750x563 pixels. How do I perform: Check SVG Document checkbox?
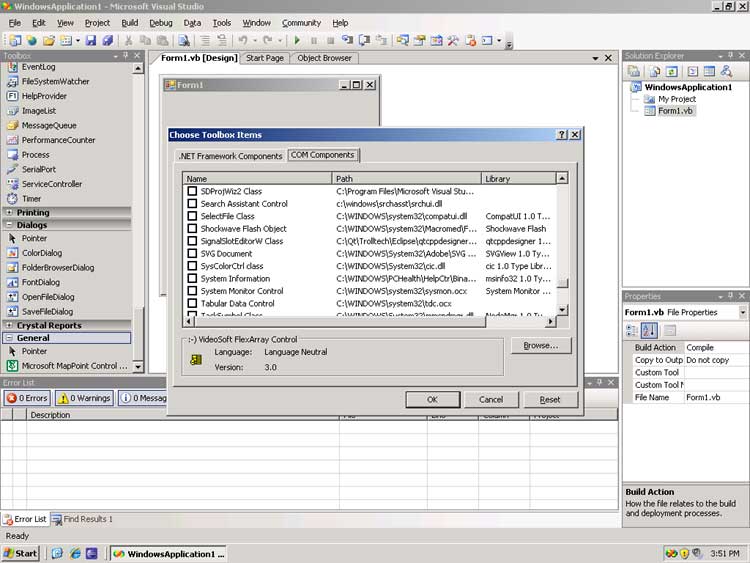point(192,253)
